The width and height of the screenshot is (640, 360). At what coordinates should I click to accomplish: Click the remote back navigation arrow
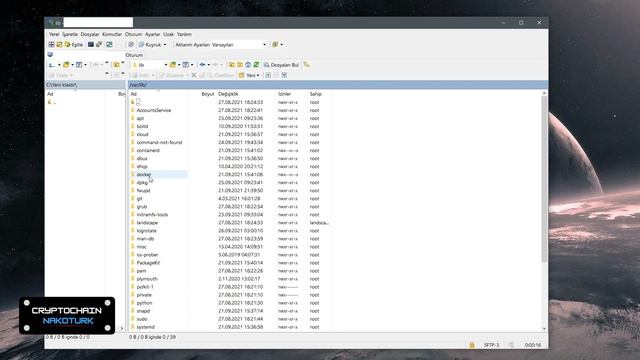click(202, 65)
